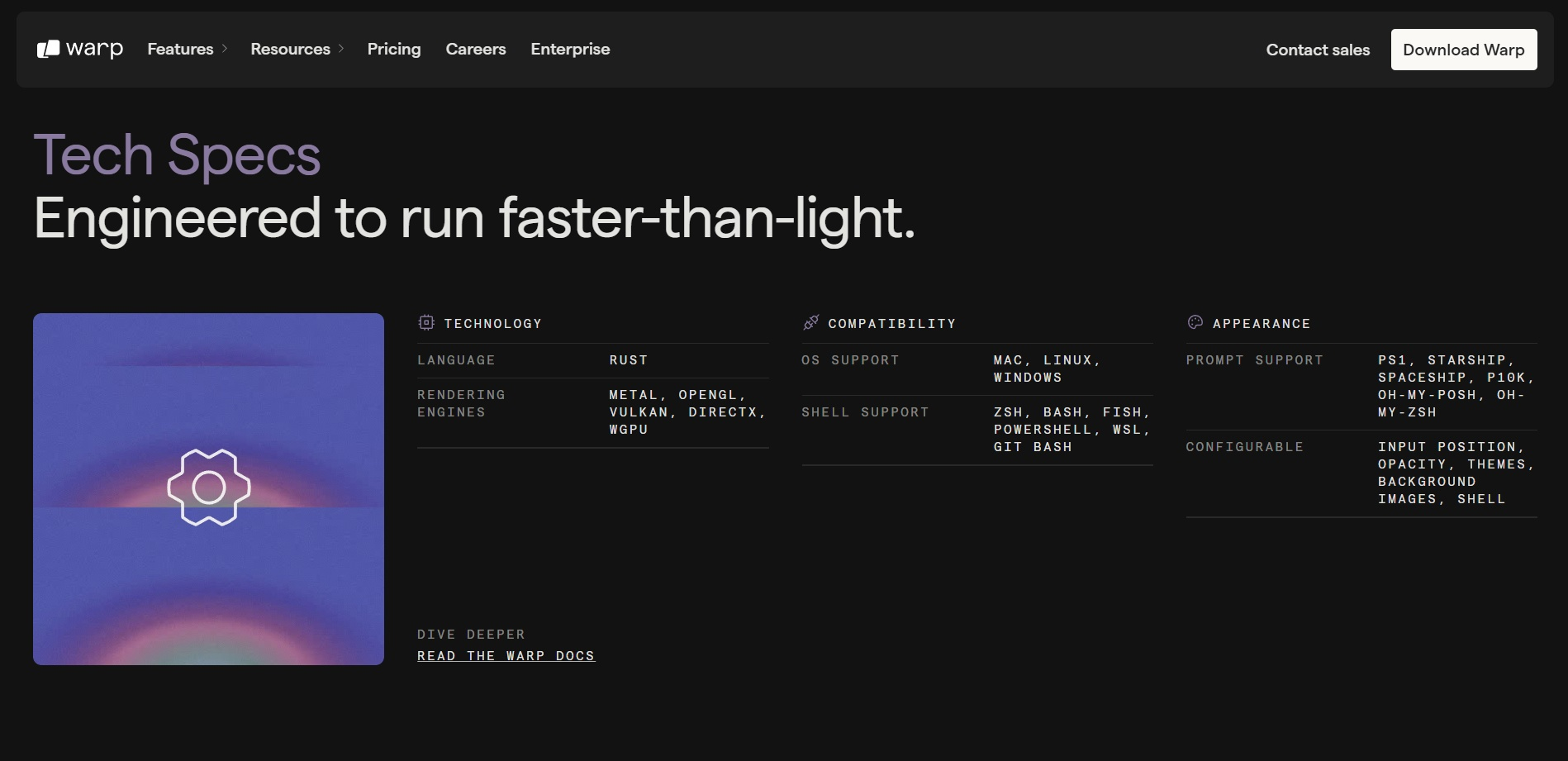This screenshot has width=1568, height=761.
Task: Click the OS SUPPORT label
Action: pyautogui.click(x=850, y=360)
